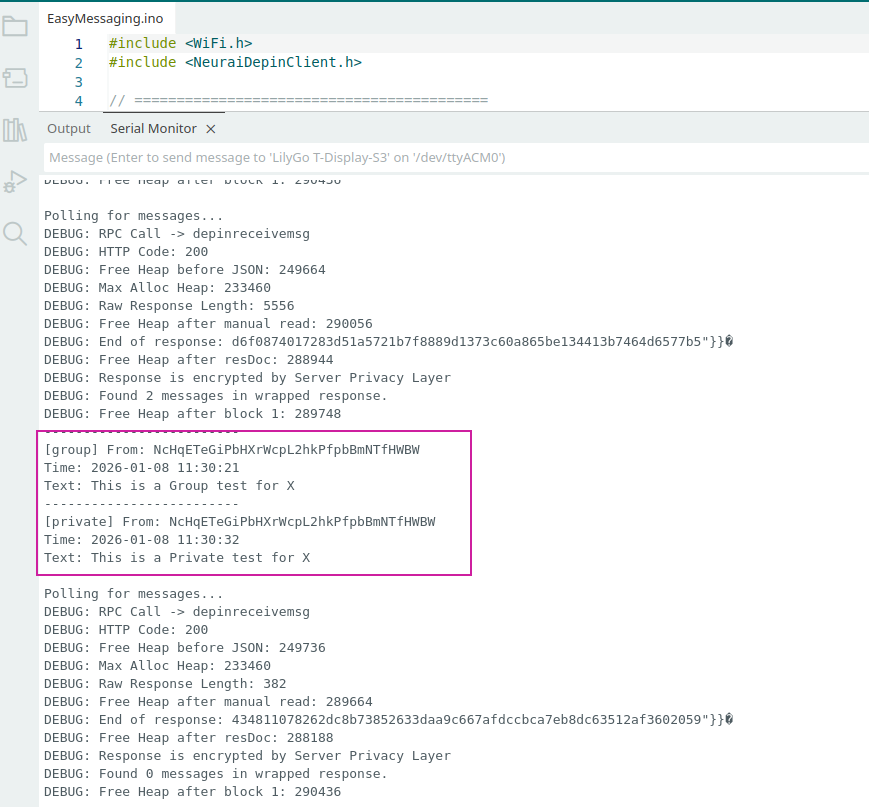Open the Sketchbook folder sidebar icon
The width and height of the screenshot is (869, 807).
click(x=15, y=26)
